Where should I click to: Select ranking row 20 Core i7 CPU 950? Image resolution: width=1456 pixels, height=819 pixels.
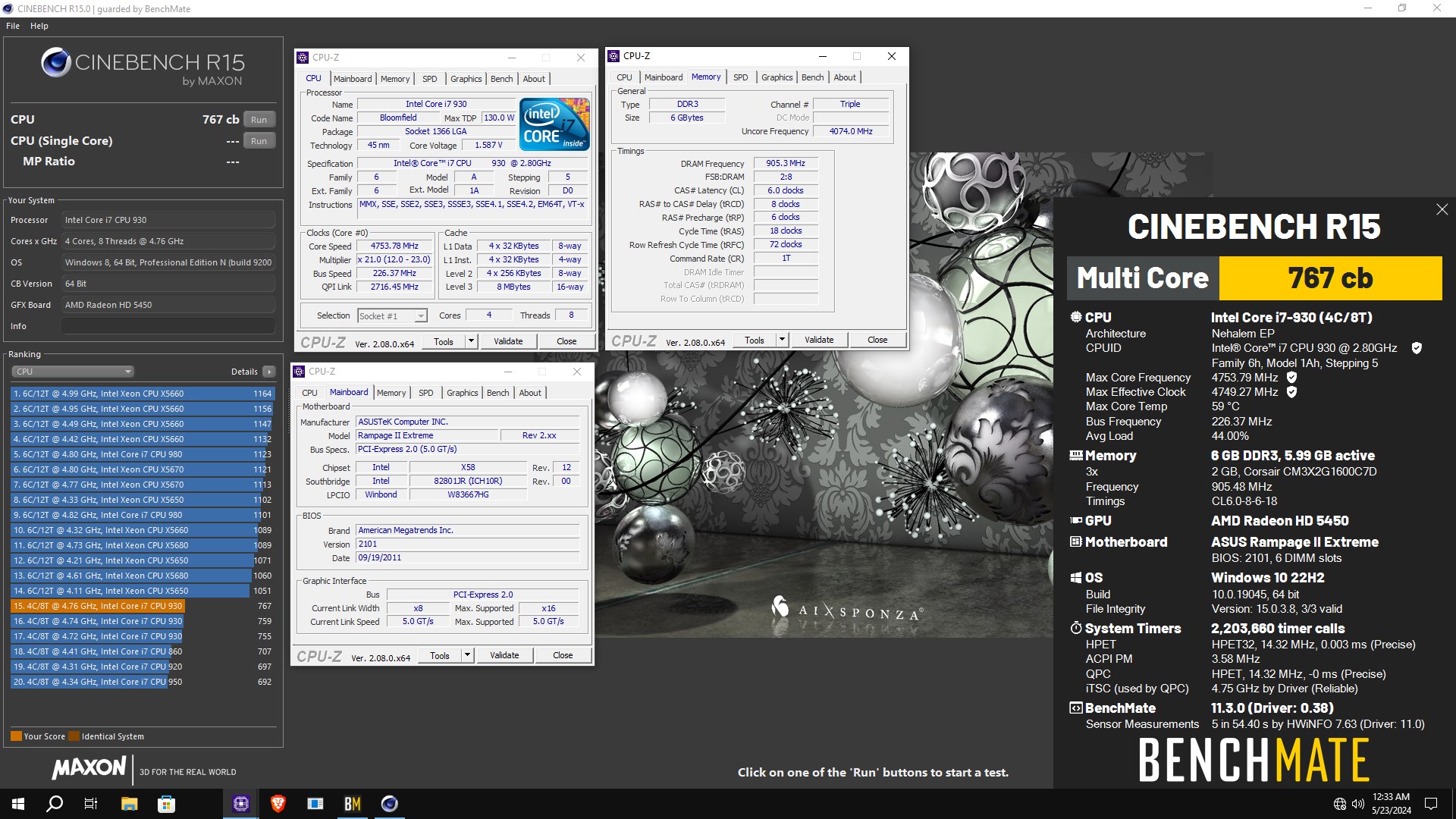coord(142,682)
